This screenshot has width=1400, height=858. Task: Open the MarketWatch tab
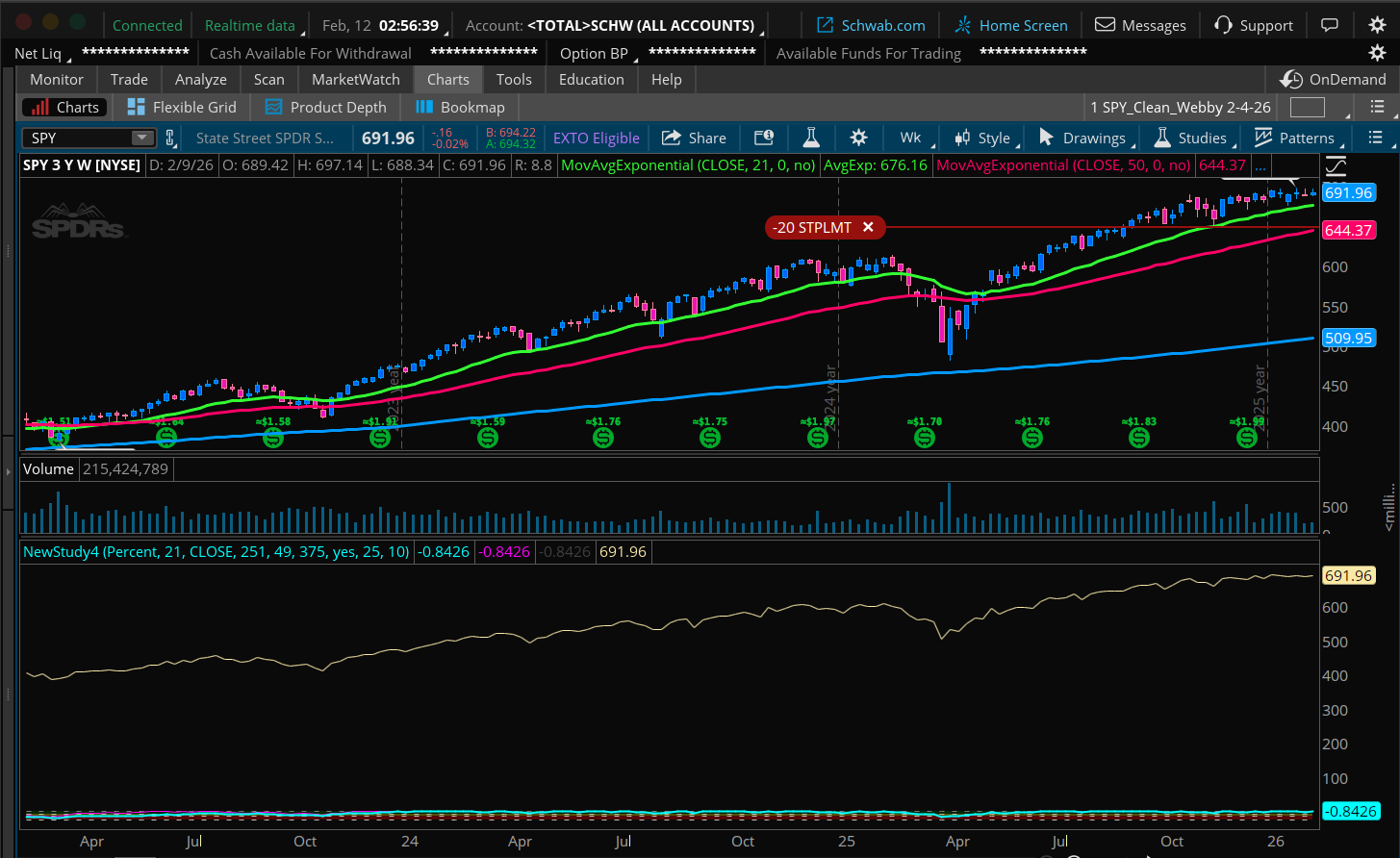coord(356,79)
